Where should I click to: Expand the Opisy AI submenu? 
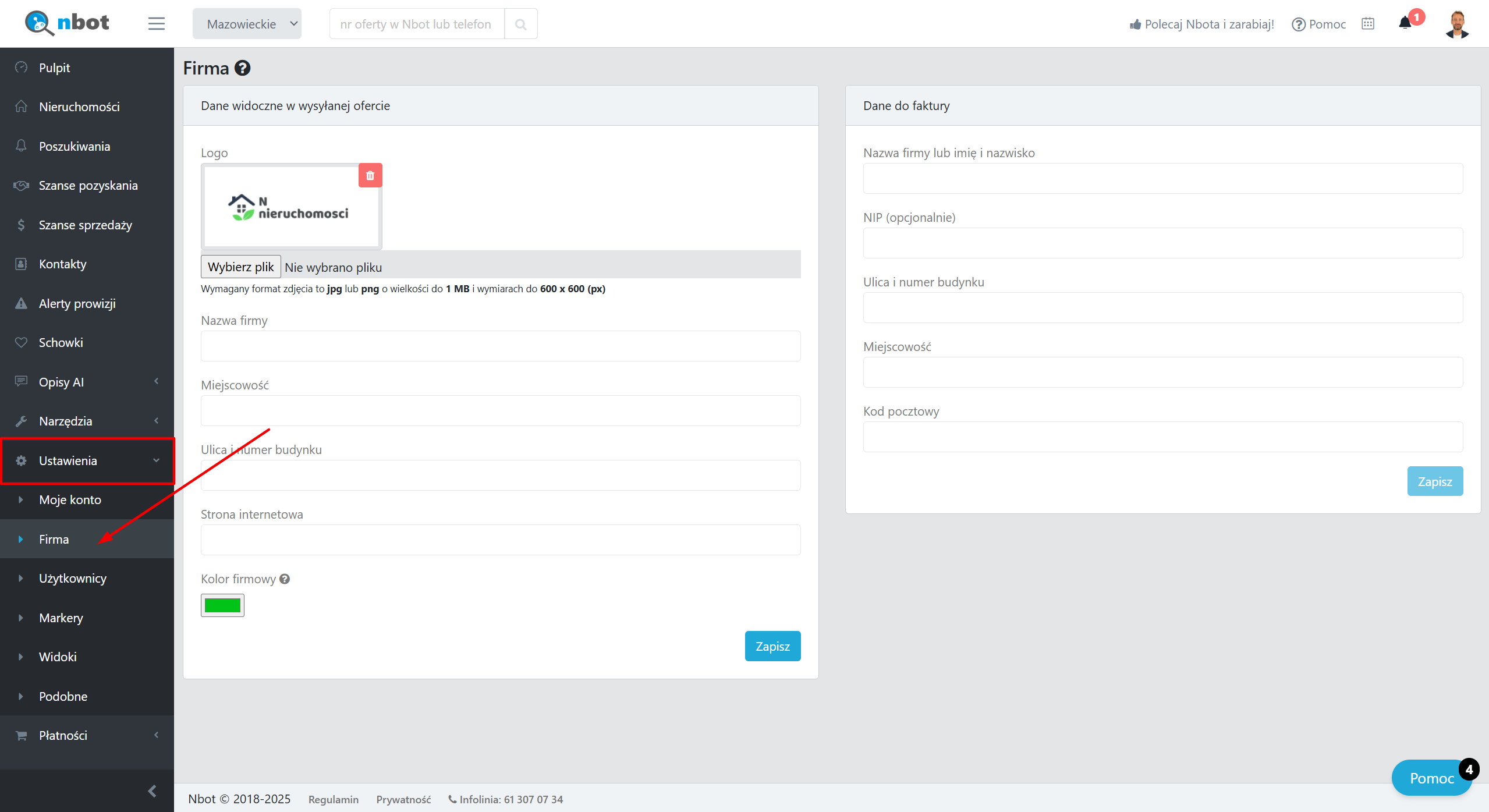[x=87, y=382]
